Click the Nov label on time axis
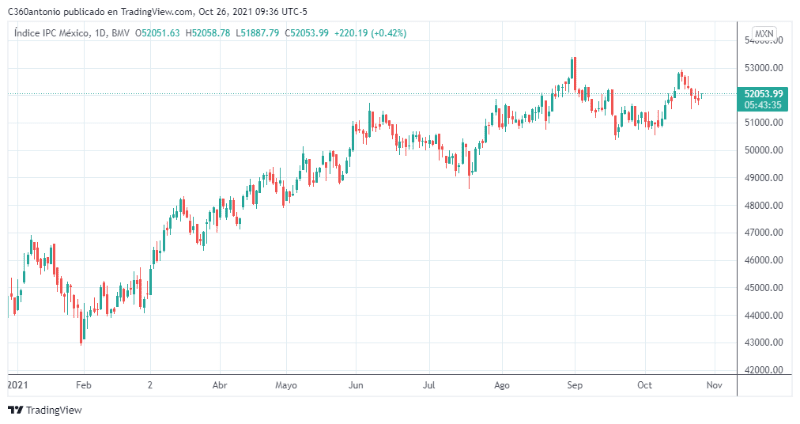 tap(713, 383)
